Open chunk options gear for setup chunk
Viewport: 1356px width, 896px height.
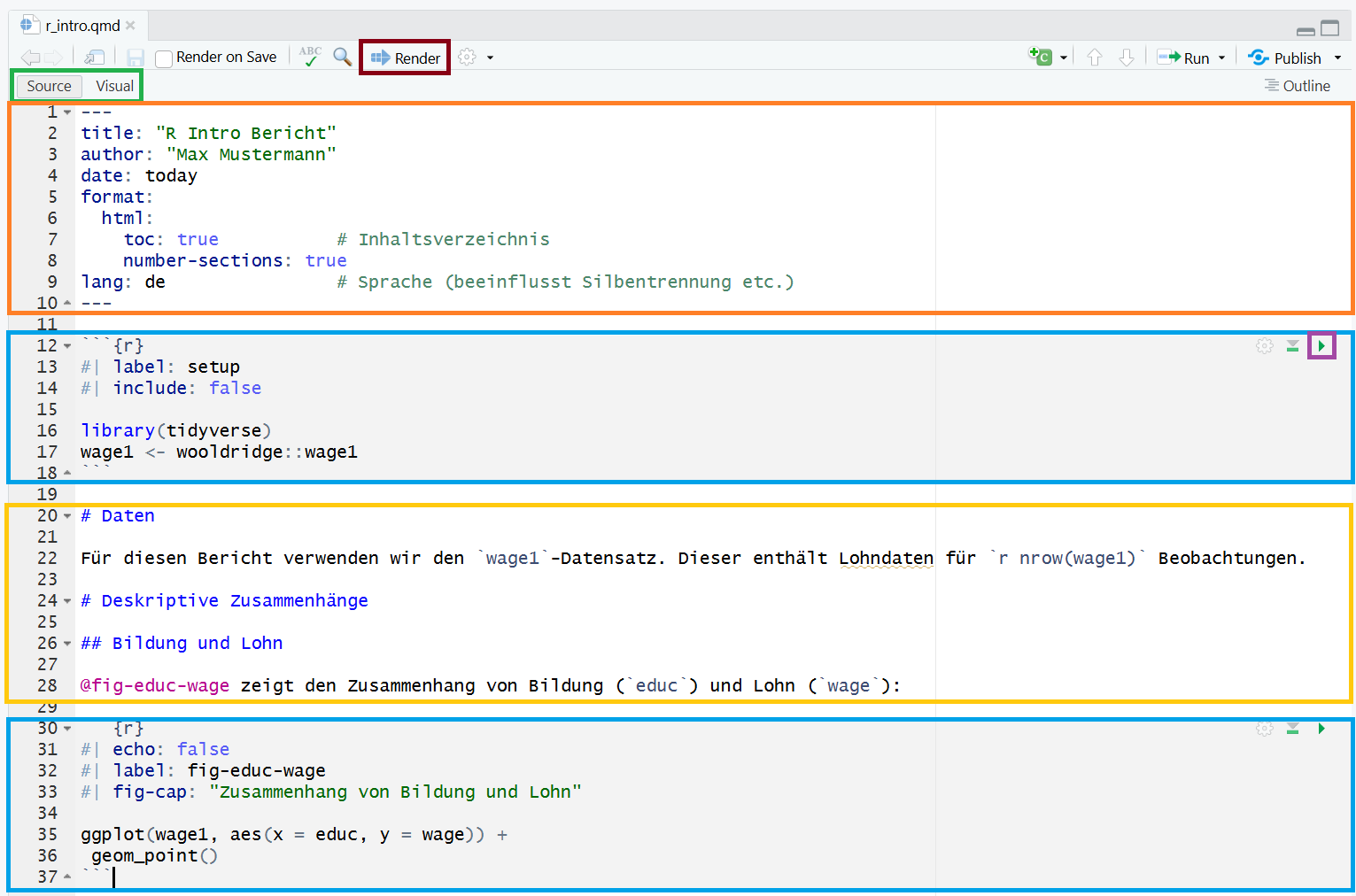click(1265, 345)
